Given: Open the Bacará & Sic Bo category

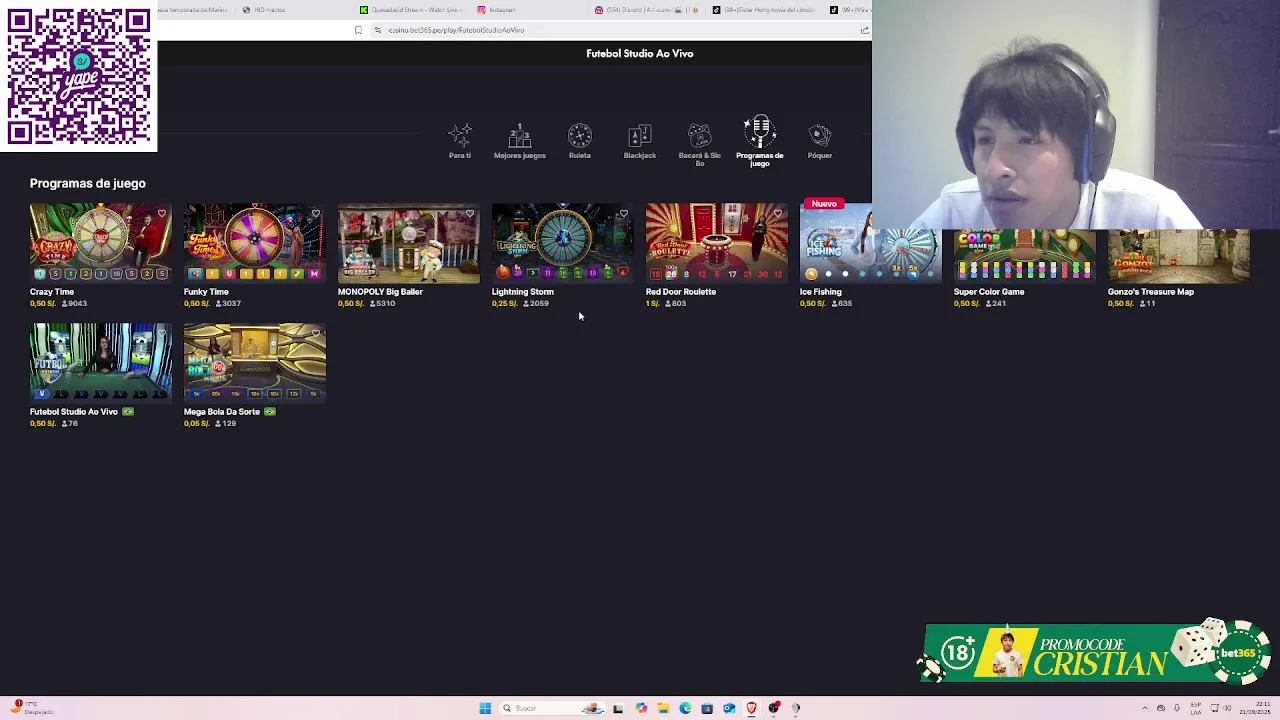Looking at the screenshot, I should point(700,144).
